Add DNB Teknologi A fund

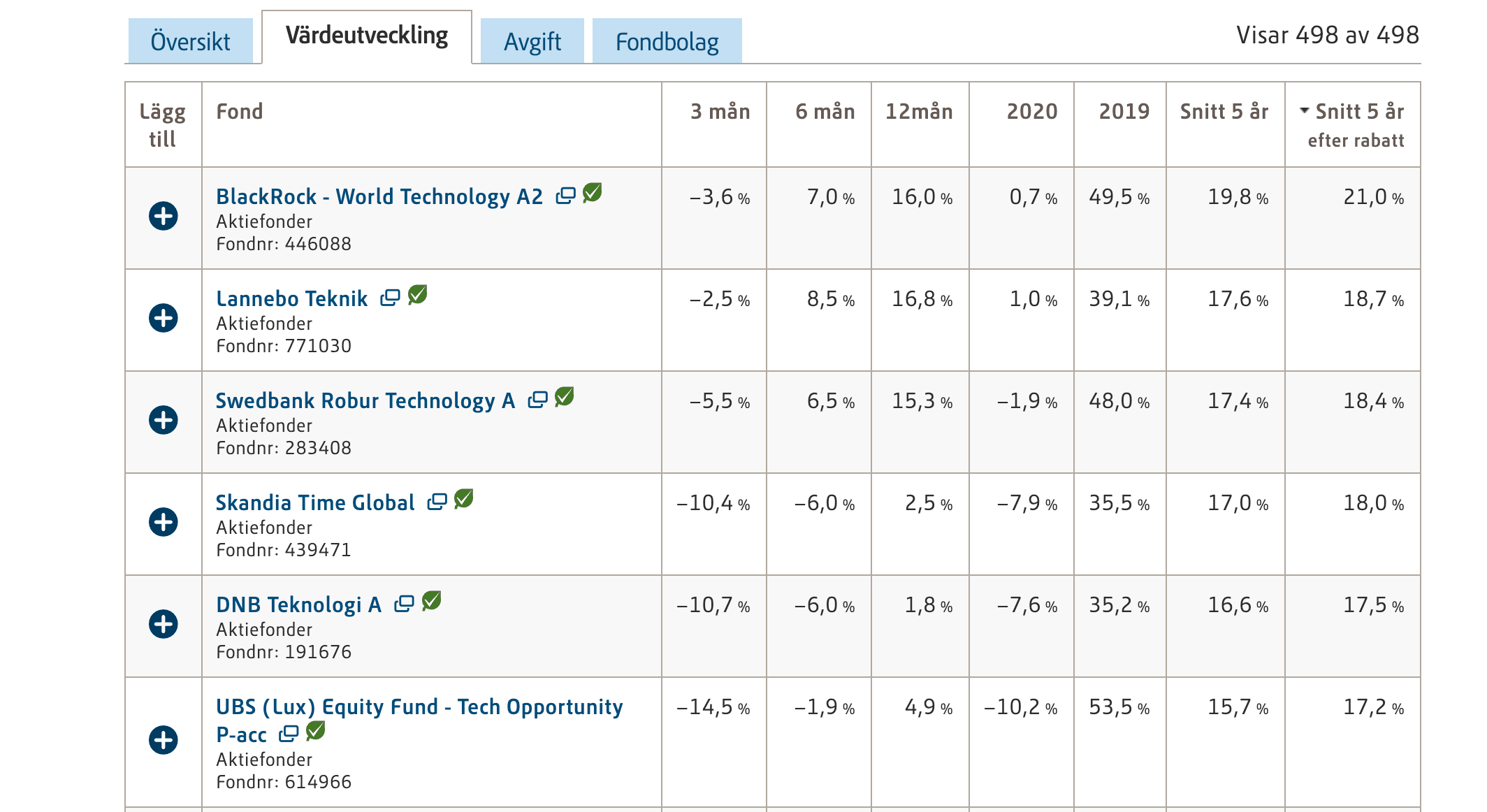164,624
